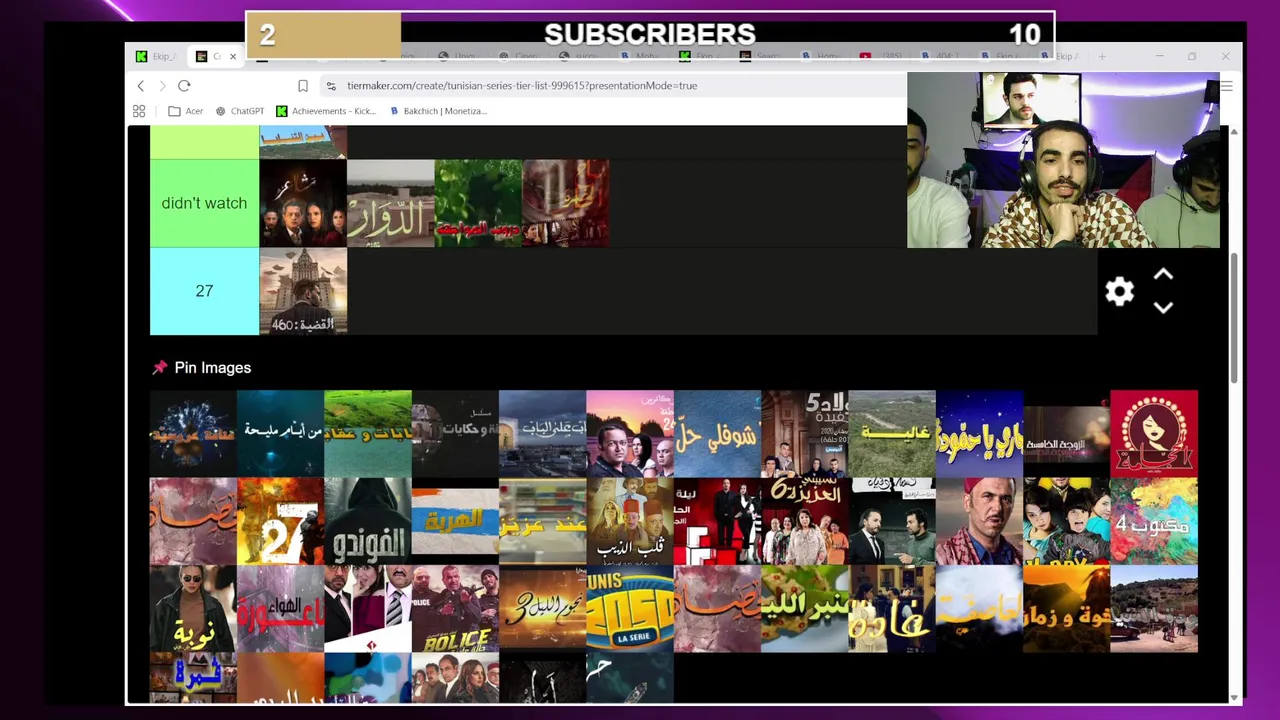Image resolution: width=1280 pixels, height=720 pixels.
Task: Select the dark حكايات thumbnail
Action: point(455,434)
